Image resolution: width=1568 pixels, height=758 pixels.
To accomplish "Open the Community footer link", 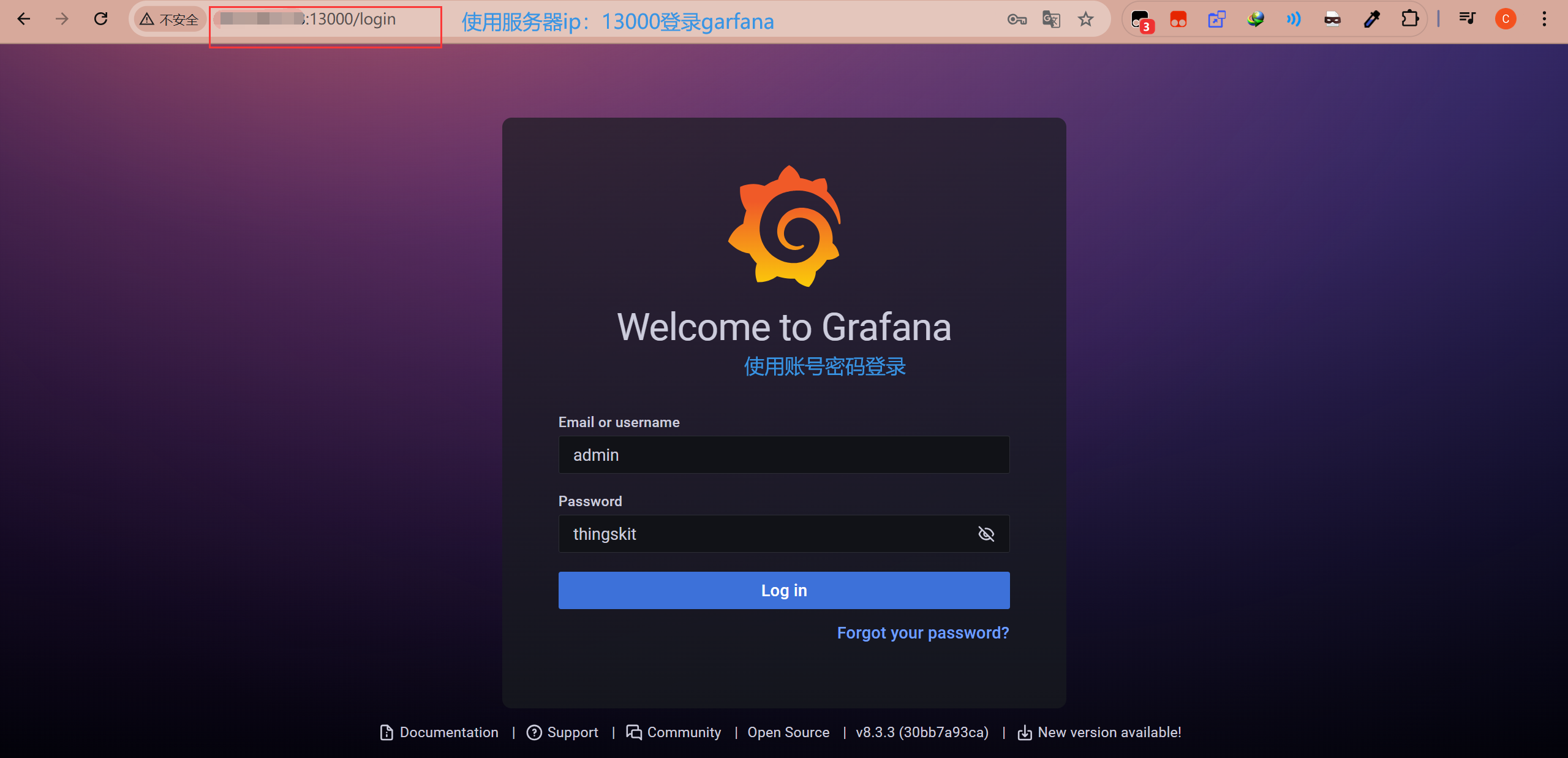I will (684, 732).
